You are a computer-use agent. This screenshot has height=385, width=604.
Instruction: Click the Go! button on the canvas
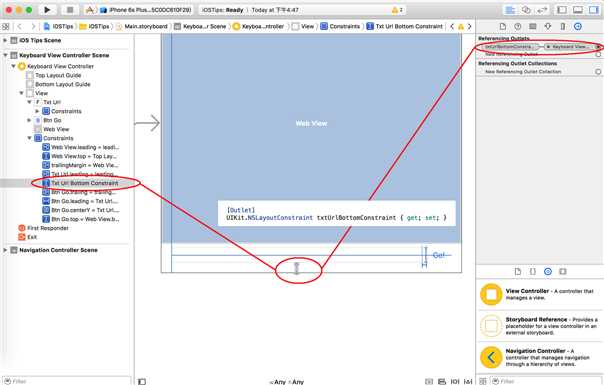tap(439, 255)
